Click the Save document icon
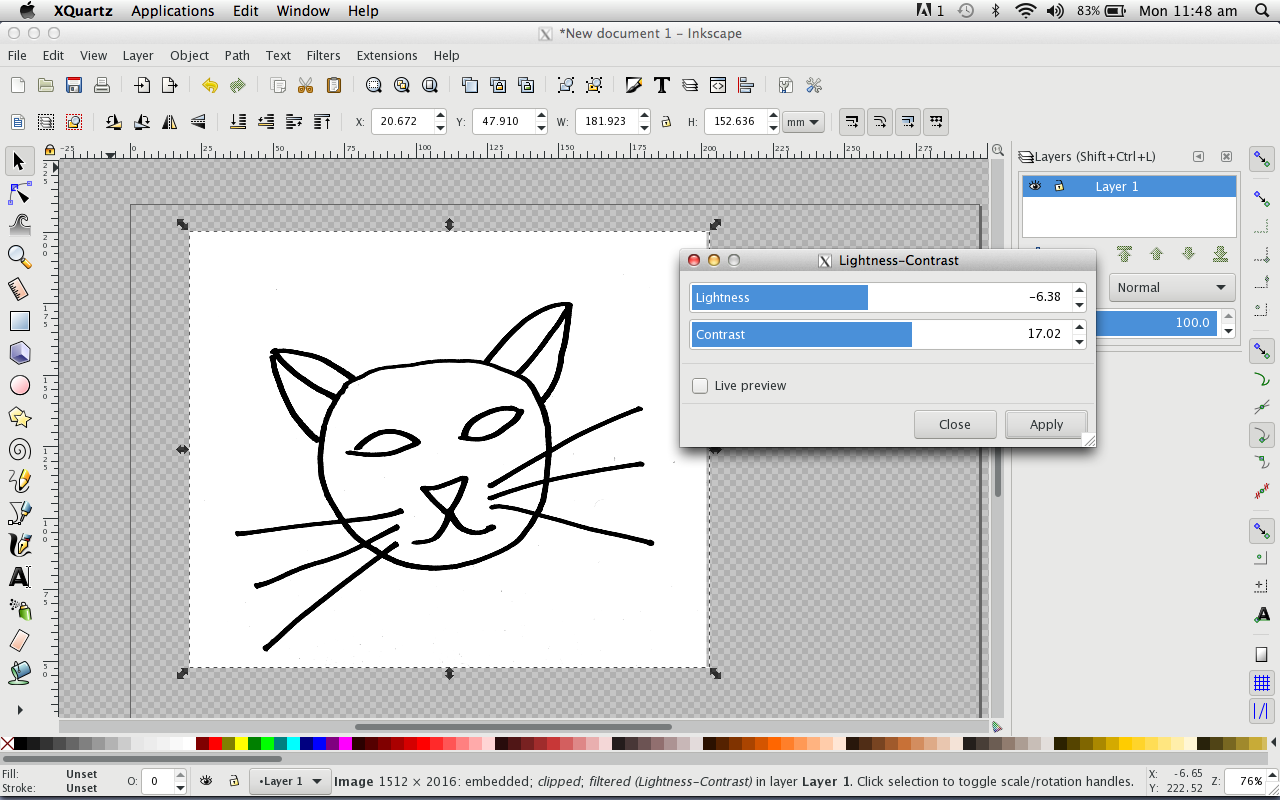1280x800 pixels. click(x=74, y=85)
